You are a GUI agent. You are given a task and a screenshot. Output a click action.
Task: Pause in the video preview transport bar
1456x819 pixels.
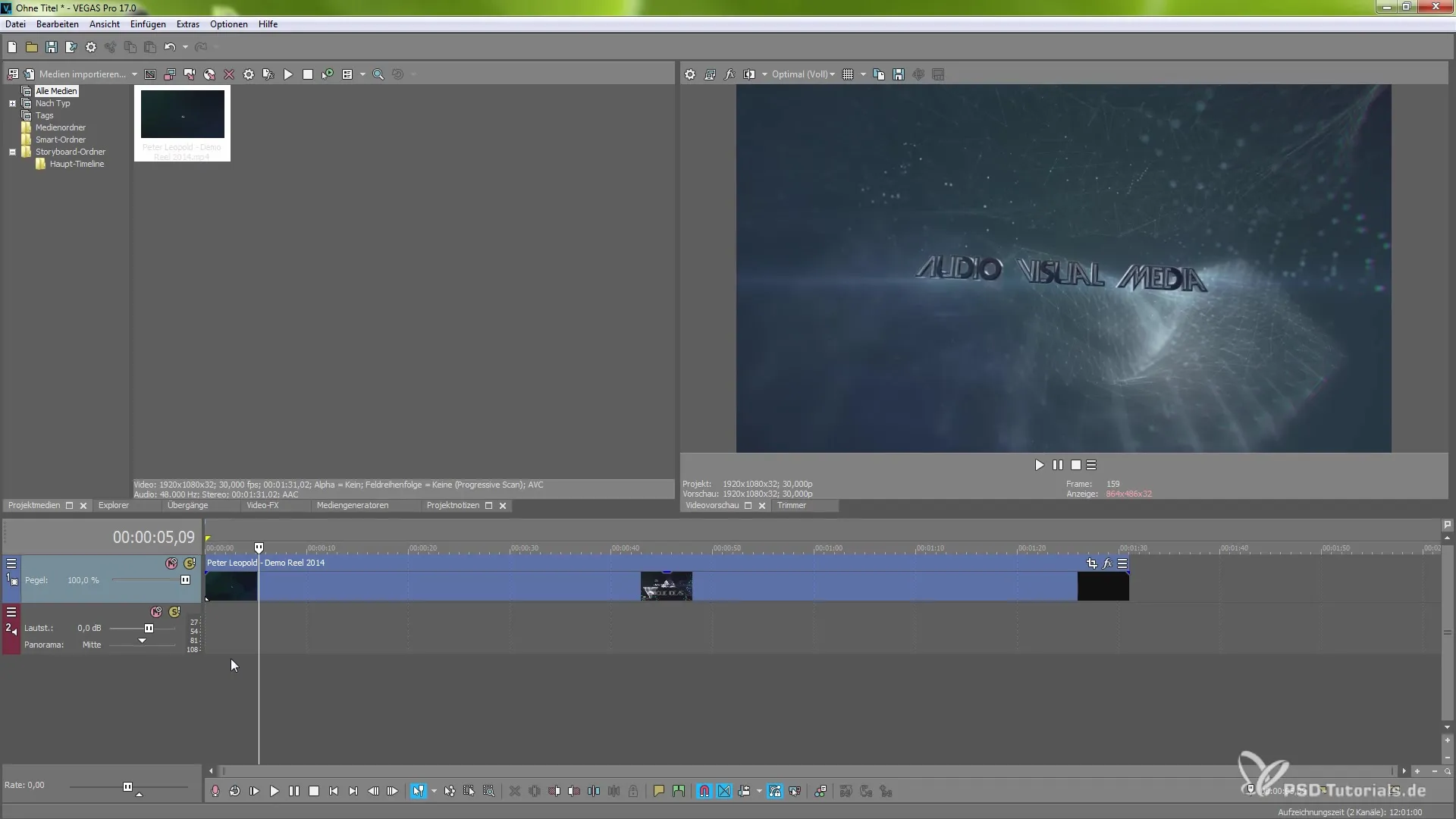click(1058, 465)
